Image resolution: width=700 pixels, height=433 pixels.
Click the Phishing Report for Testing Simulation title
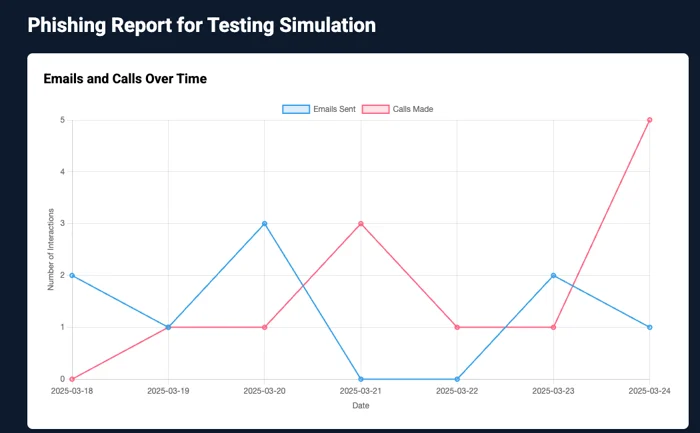coord(202,25)
